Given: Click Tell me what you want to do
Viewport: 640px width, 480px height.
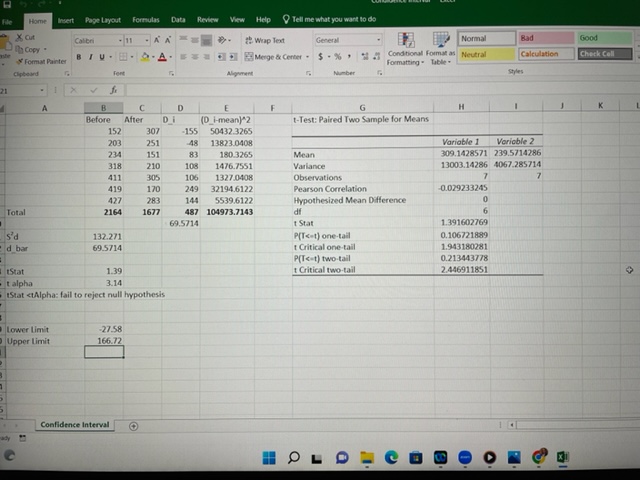Looking at the screenshot, I should [329, 19].
